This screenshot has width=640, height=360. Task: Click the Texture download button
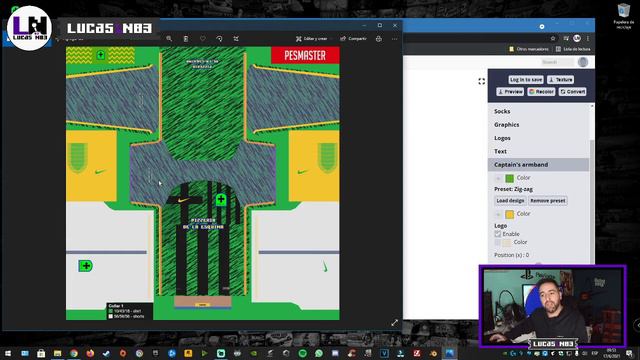tap(560, 80)
